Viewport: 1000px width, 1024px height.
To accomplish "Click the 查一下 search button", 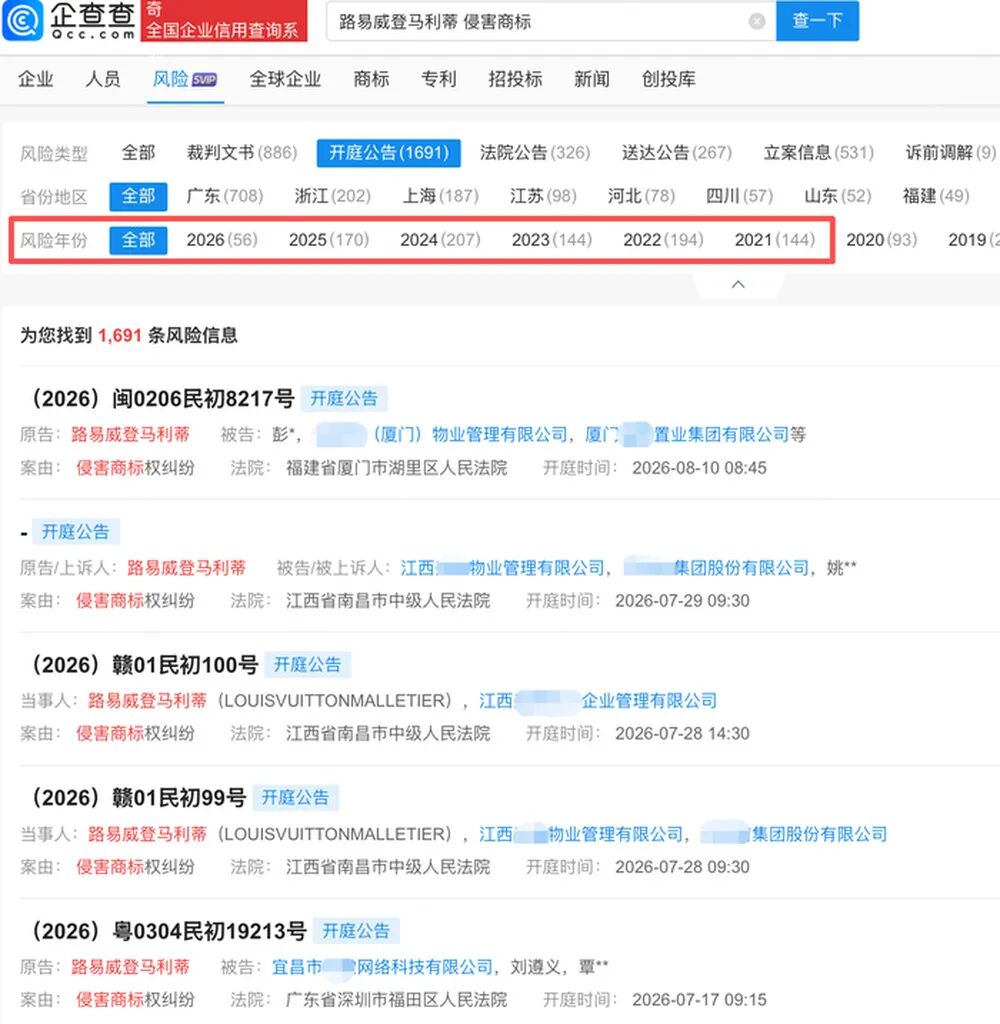I will (817, 21).
